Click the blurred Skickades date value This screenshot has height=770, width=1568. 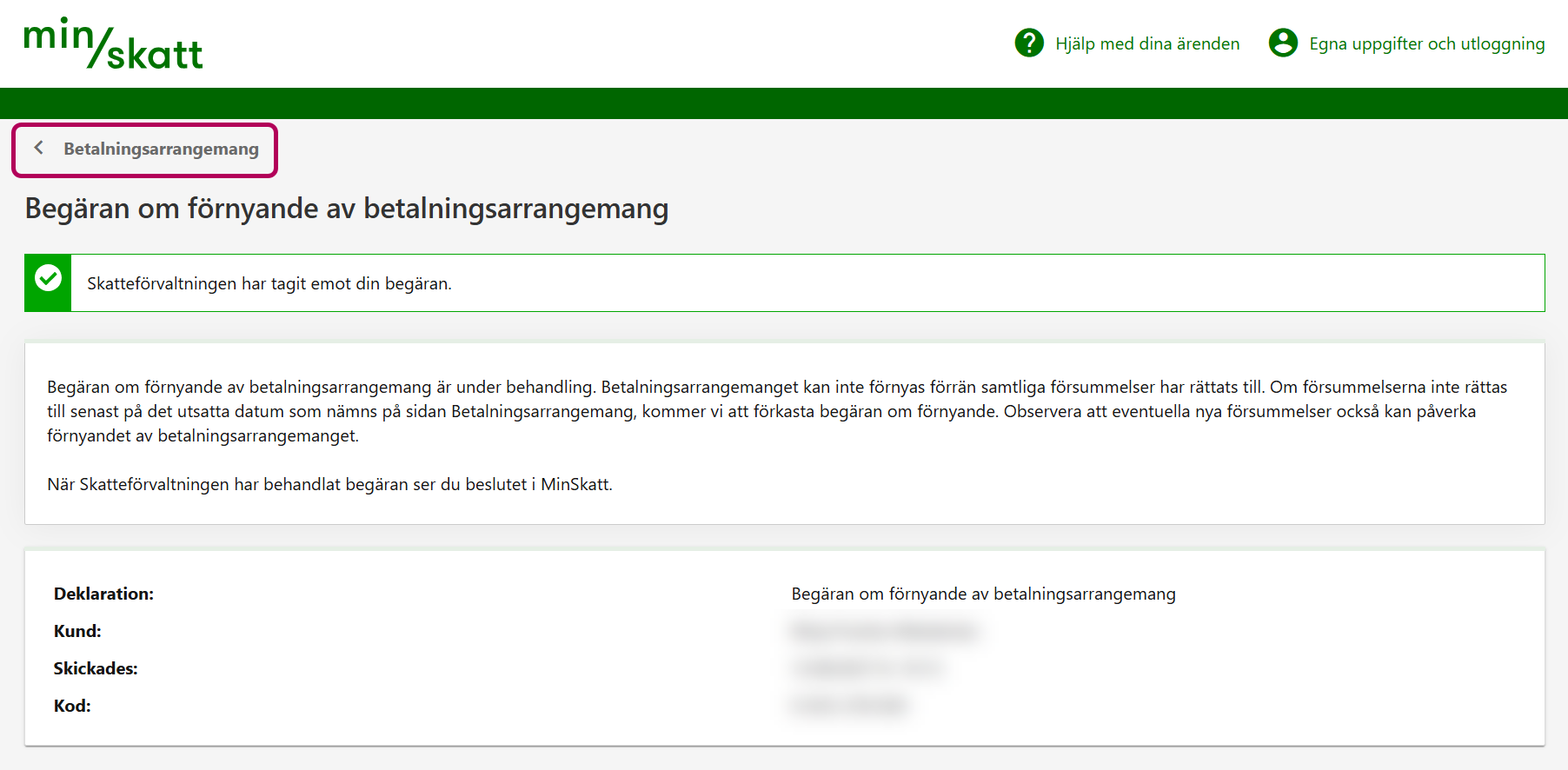867,668
